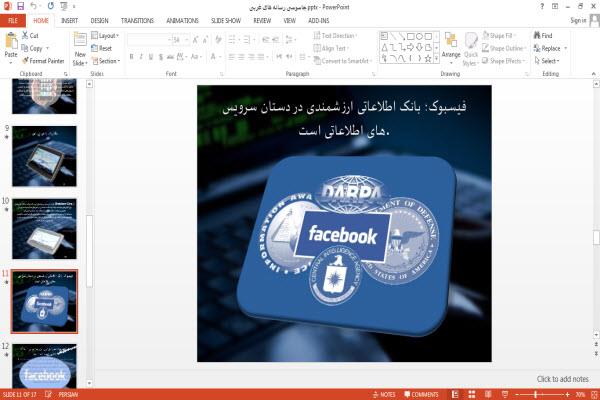Screen dimensions: 600x400
Task: Click Convert to SmartArt icon
Action: click(x=317, y=60)
